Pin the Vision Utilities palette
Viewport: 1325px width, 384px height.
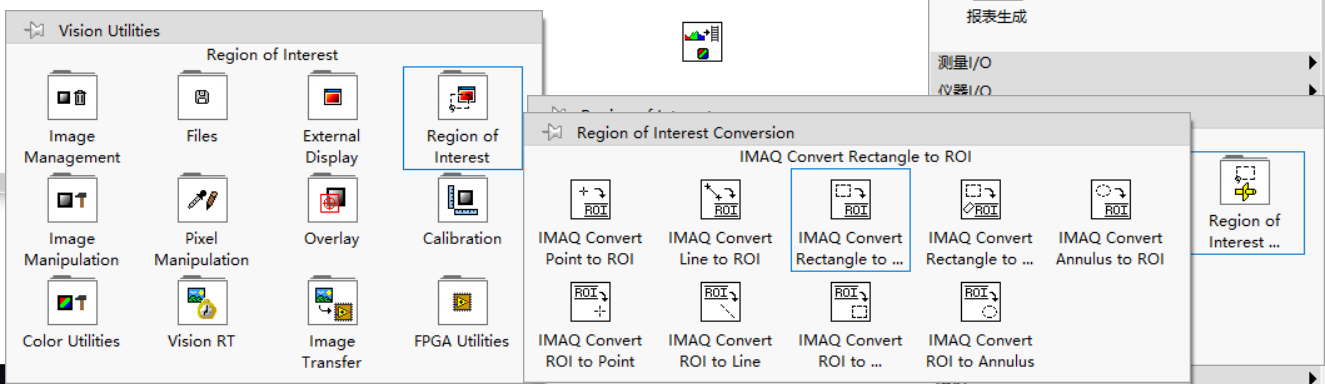(34, 30)
